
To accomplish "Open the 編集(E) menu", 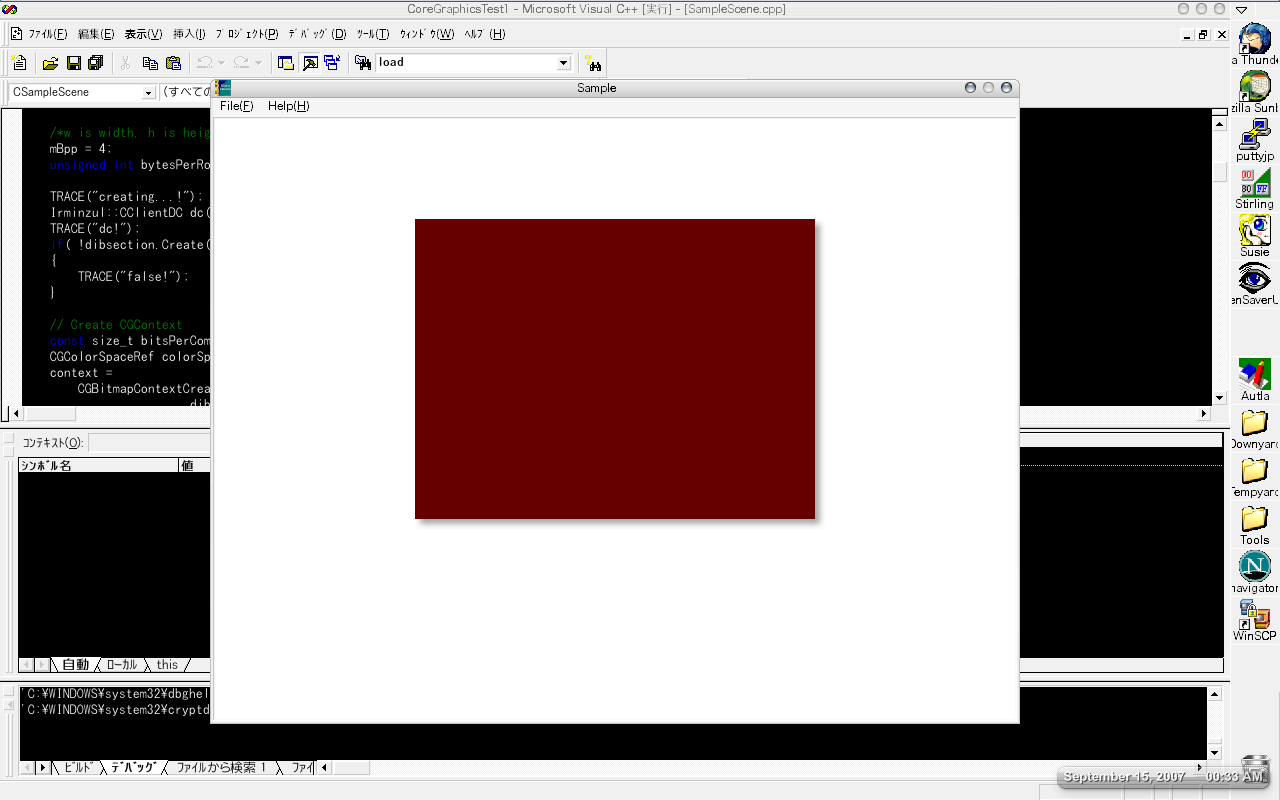I will click(96, 34).
